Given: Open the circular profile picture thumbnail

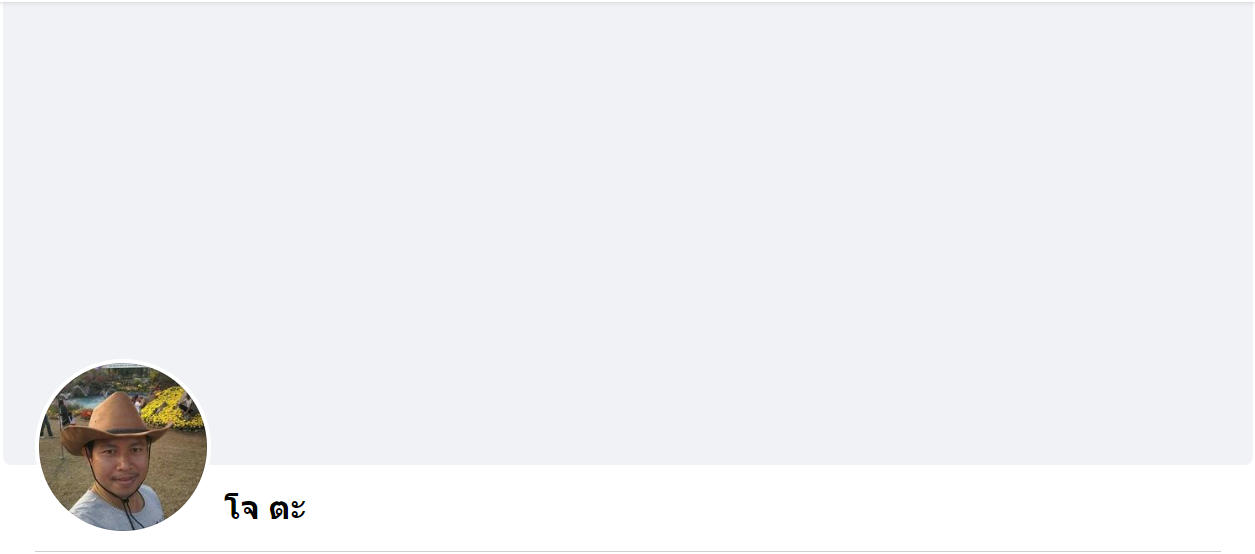Looking at the screenshot, I should click(123, 446).
